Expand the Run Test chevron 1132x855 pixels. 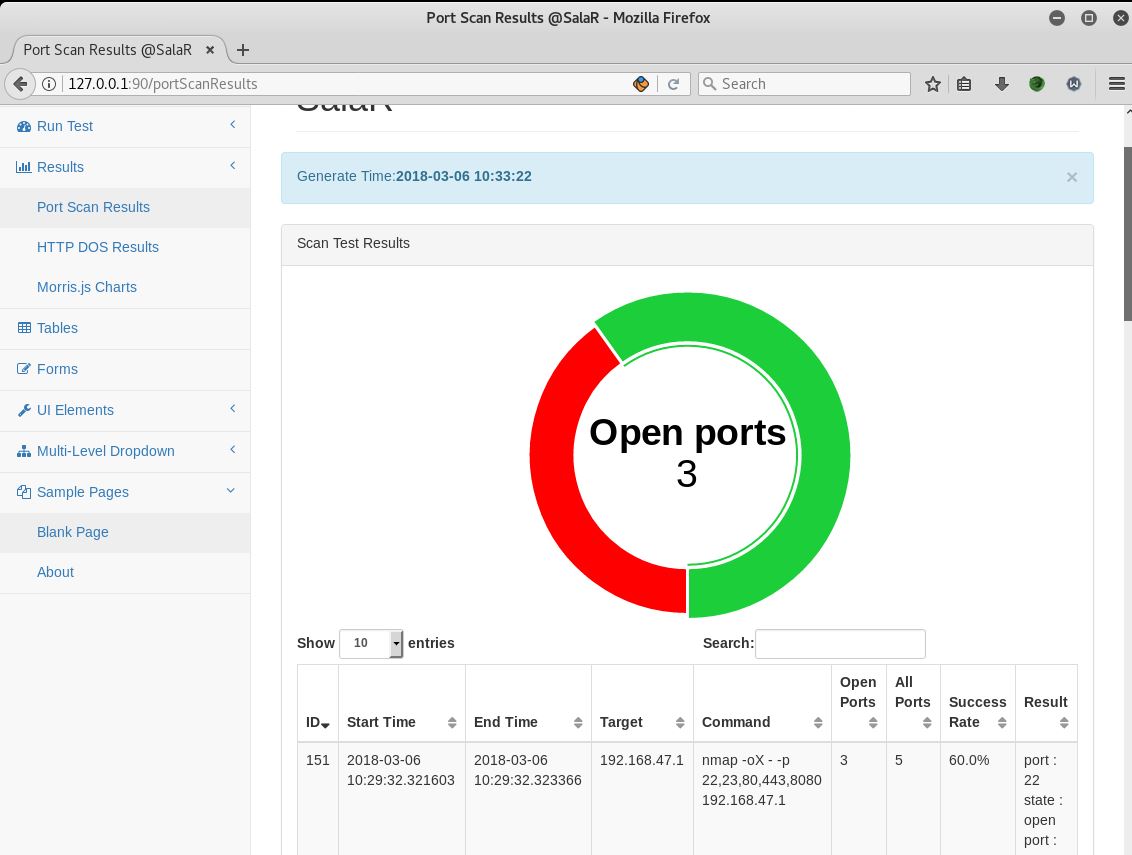[232, 125]
